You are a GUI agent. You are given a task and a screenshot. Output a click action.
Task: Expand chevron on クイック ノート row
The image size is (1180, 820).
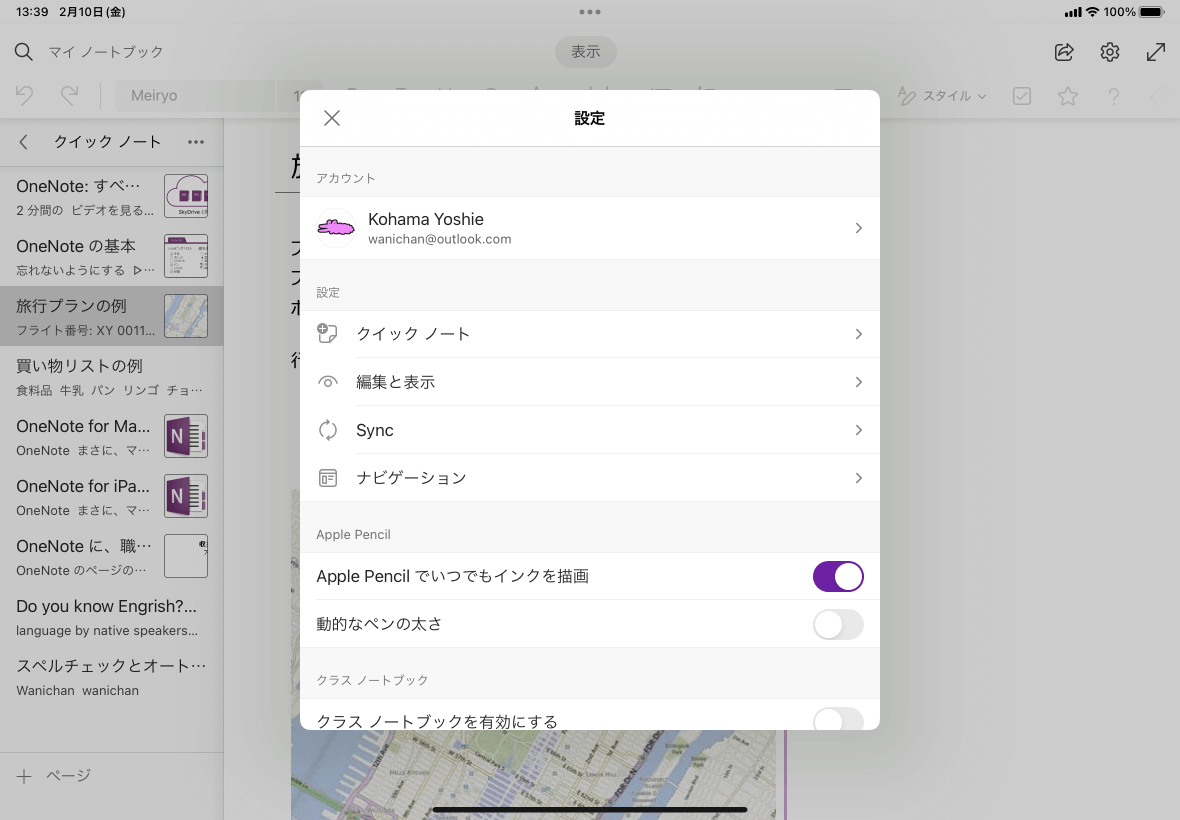coord(859,334)
